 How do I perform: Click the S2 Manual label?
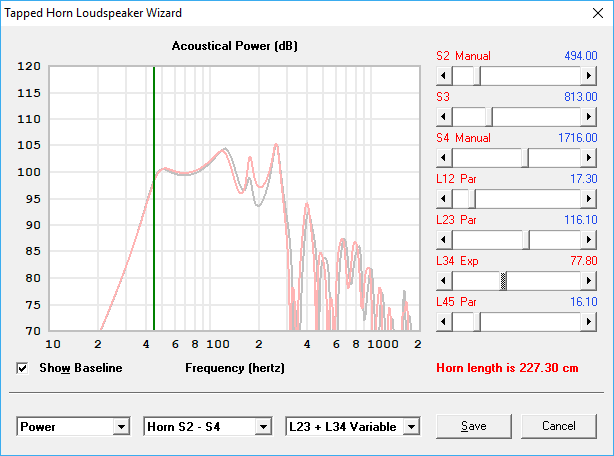463,56
